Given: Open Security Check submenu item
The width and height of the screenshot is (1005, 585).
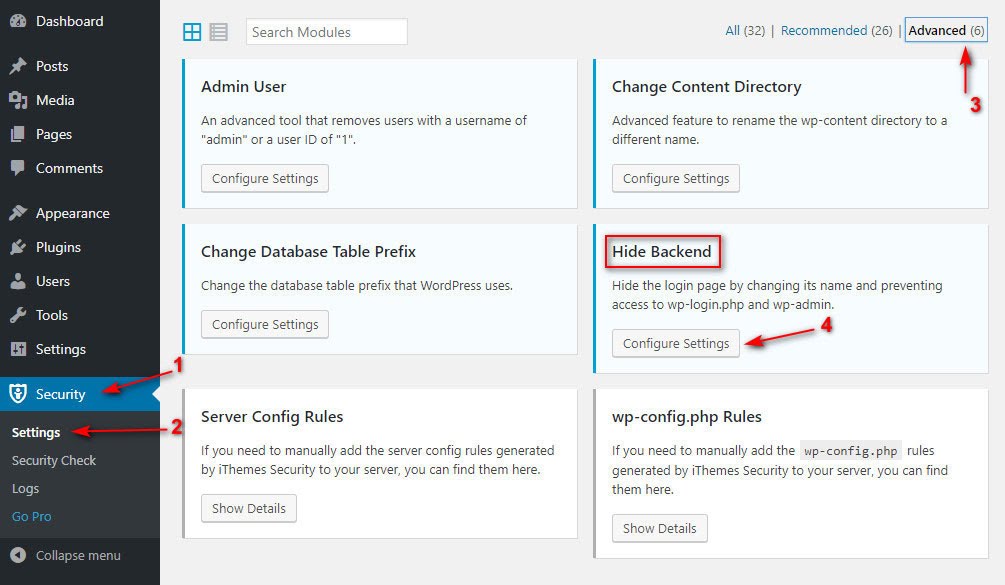Looking at the screenshot, I should (54, 461).
